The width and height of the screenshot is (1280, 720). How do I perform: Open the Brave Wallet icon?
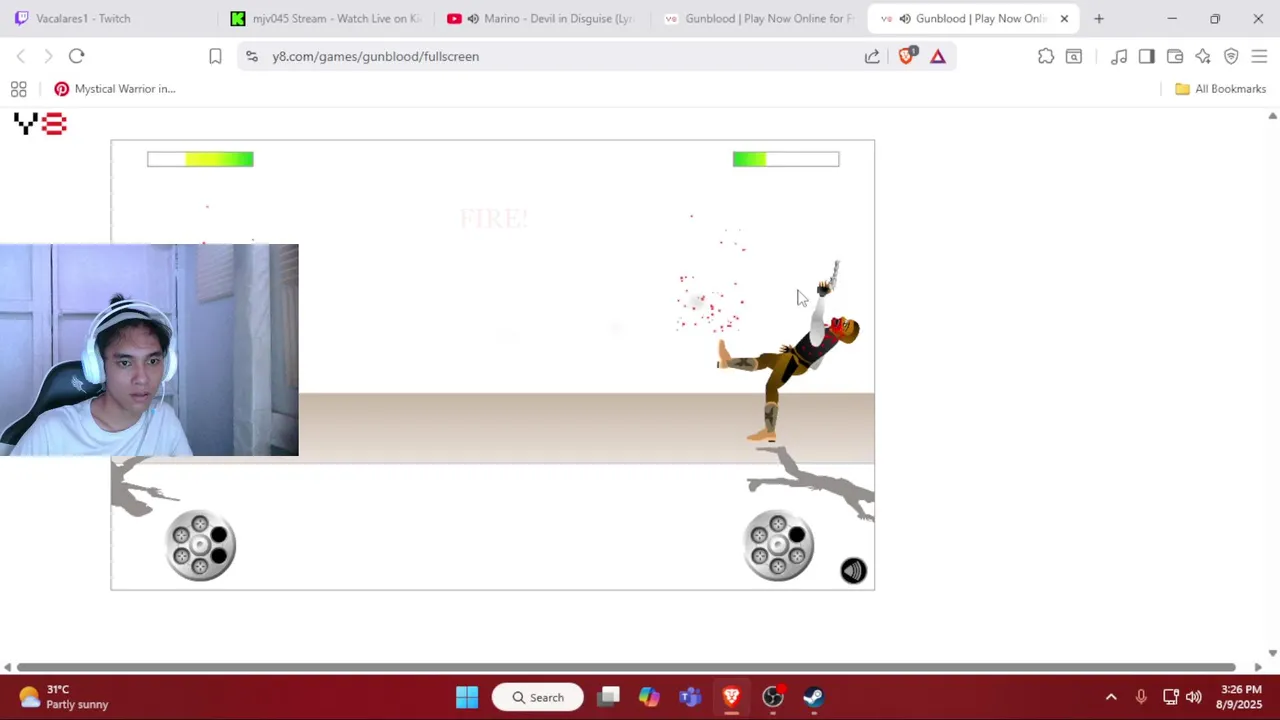point(1175,56)
